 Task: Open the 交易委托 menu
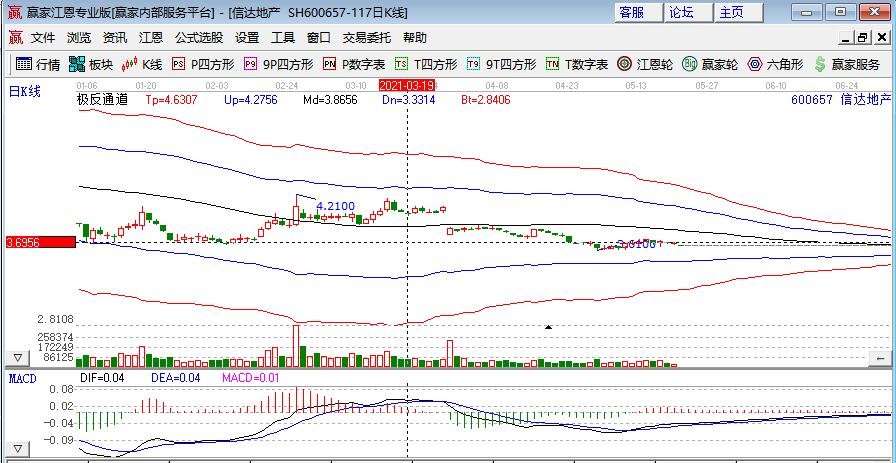(366, 38)
